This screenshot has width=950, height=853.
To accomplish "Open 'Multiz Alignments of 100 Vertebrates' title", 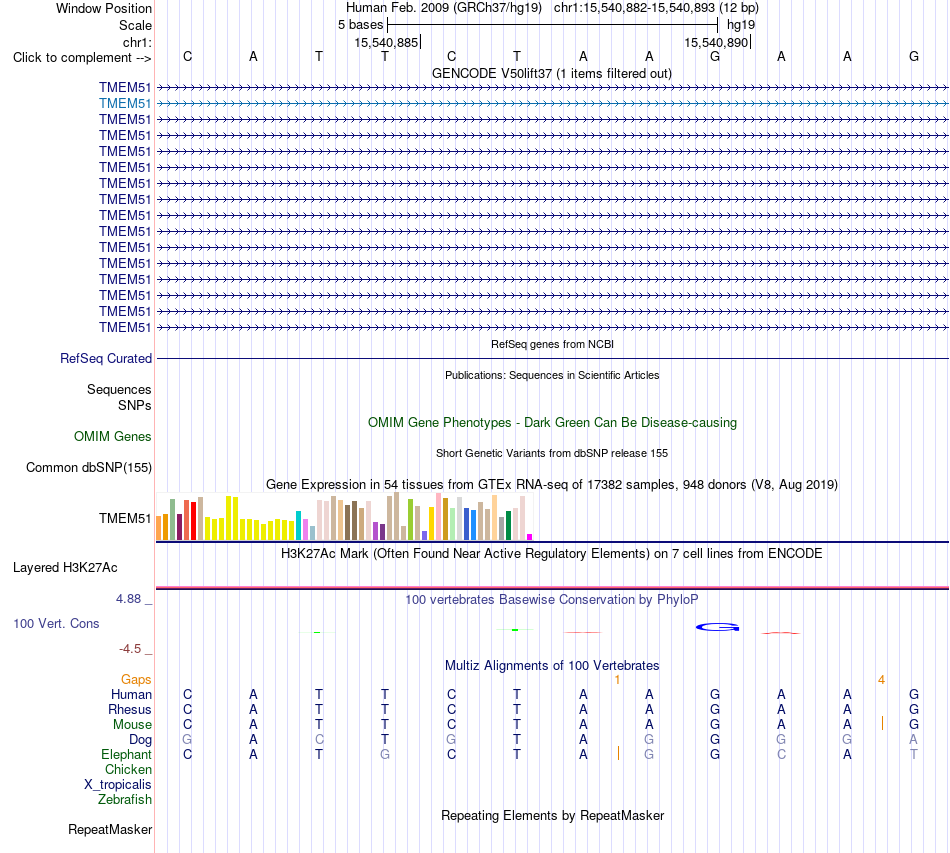I will 552,666.
